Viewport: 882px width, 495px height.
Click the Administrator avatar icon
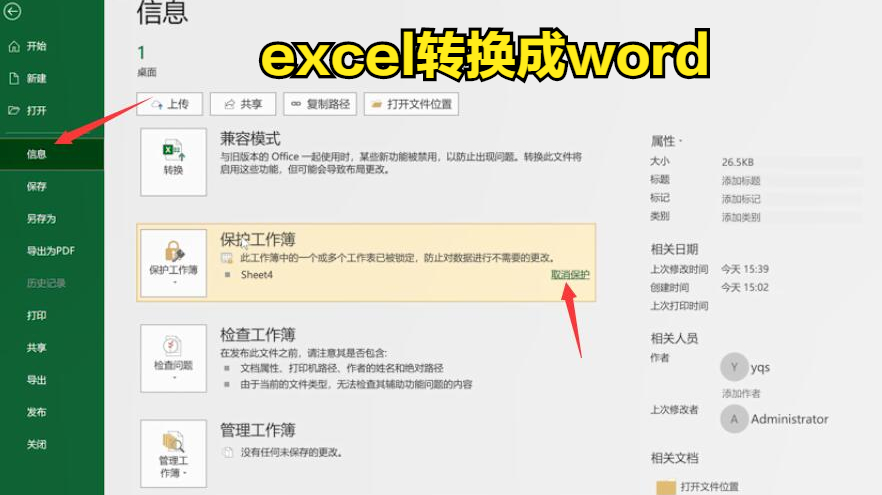pyautogui.click(x=734, y=419)
